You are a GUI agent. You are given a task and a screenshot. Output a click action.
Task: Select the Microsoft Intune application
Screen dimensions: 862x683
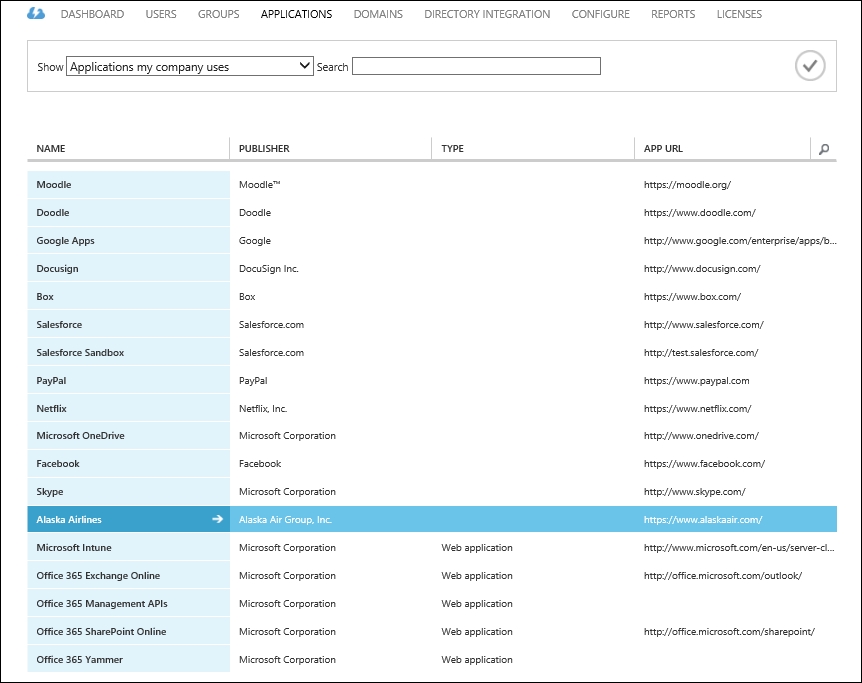74,548
